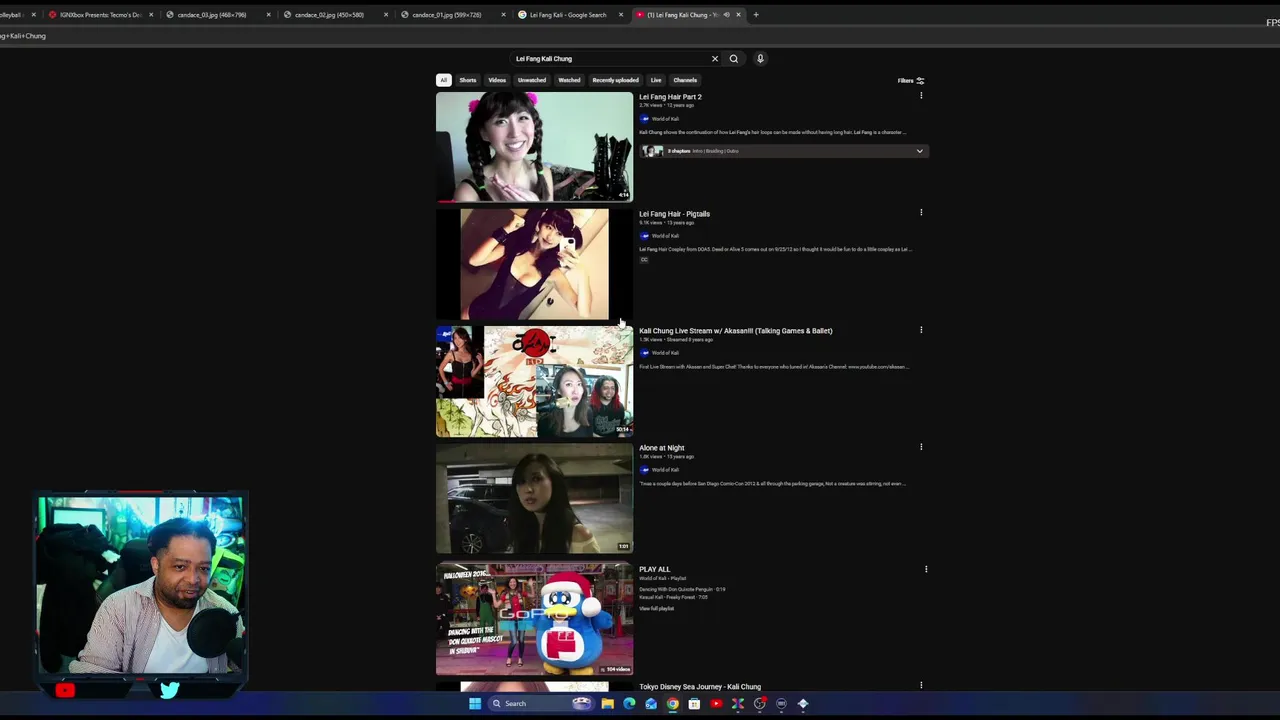Click the Lei Fang Hair Part 2 thumbnail

[x=534, y=146]
